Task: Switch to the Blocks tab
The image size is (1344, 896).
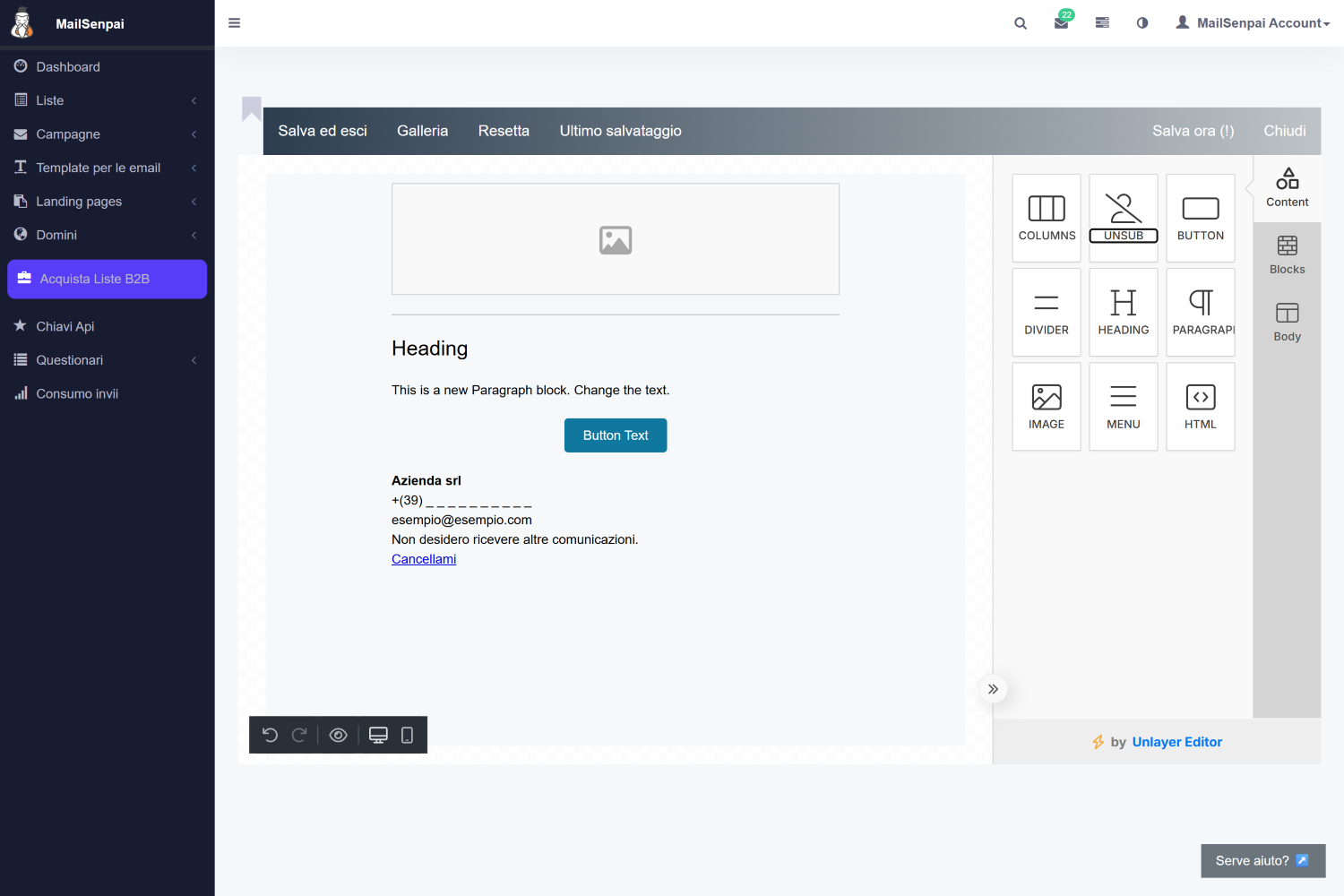Action: click(1287, 255)
